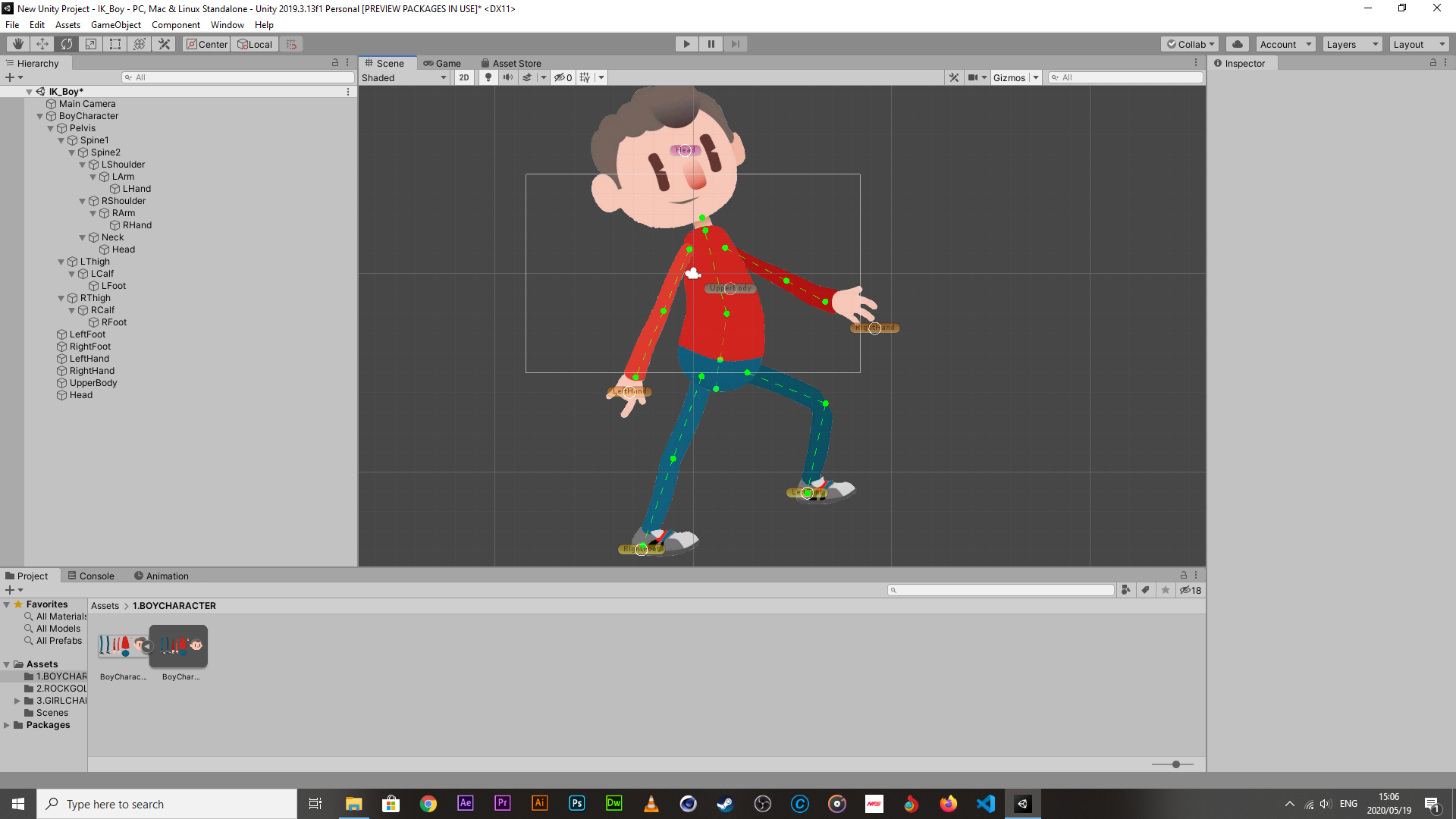Image resolution: width=1456 pixels, height=819 pixels.
Task: Select the Rect transform tool
Action: click(115, 44)
